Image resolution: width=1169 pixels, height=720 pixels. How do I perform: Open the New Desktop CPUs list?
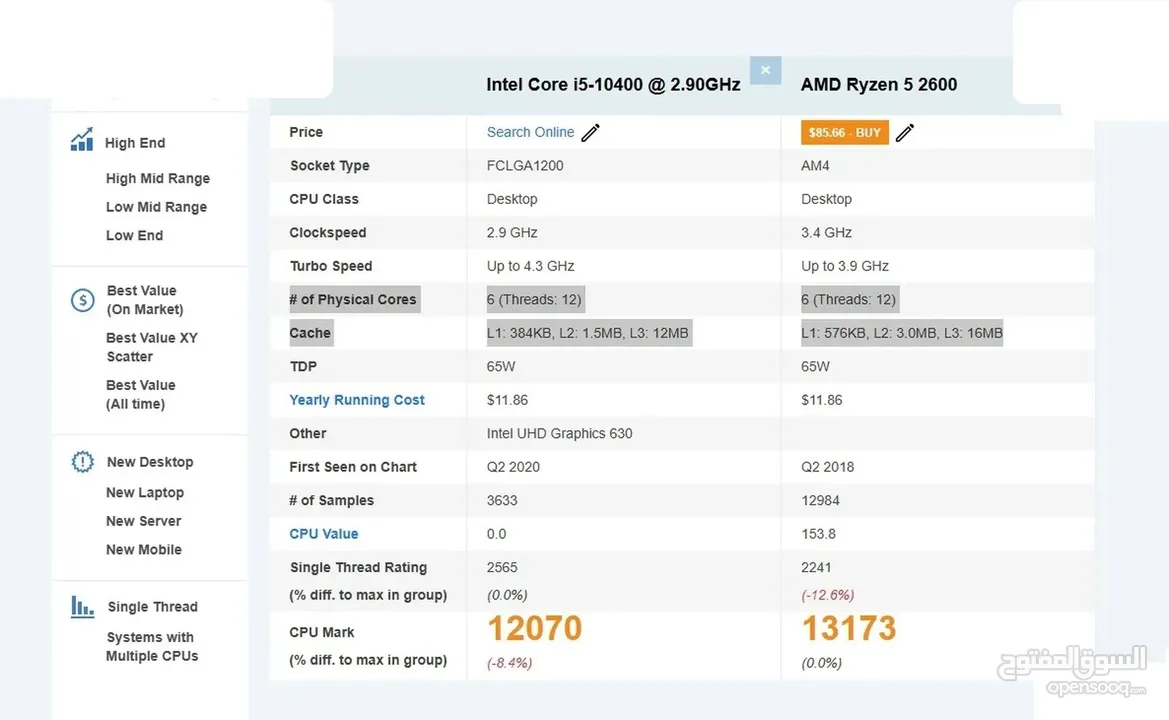[x=150, y=461]
